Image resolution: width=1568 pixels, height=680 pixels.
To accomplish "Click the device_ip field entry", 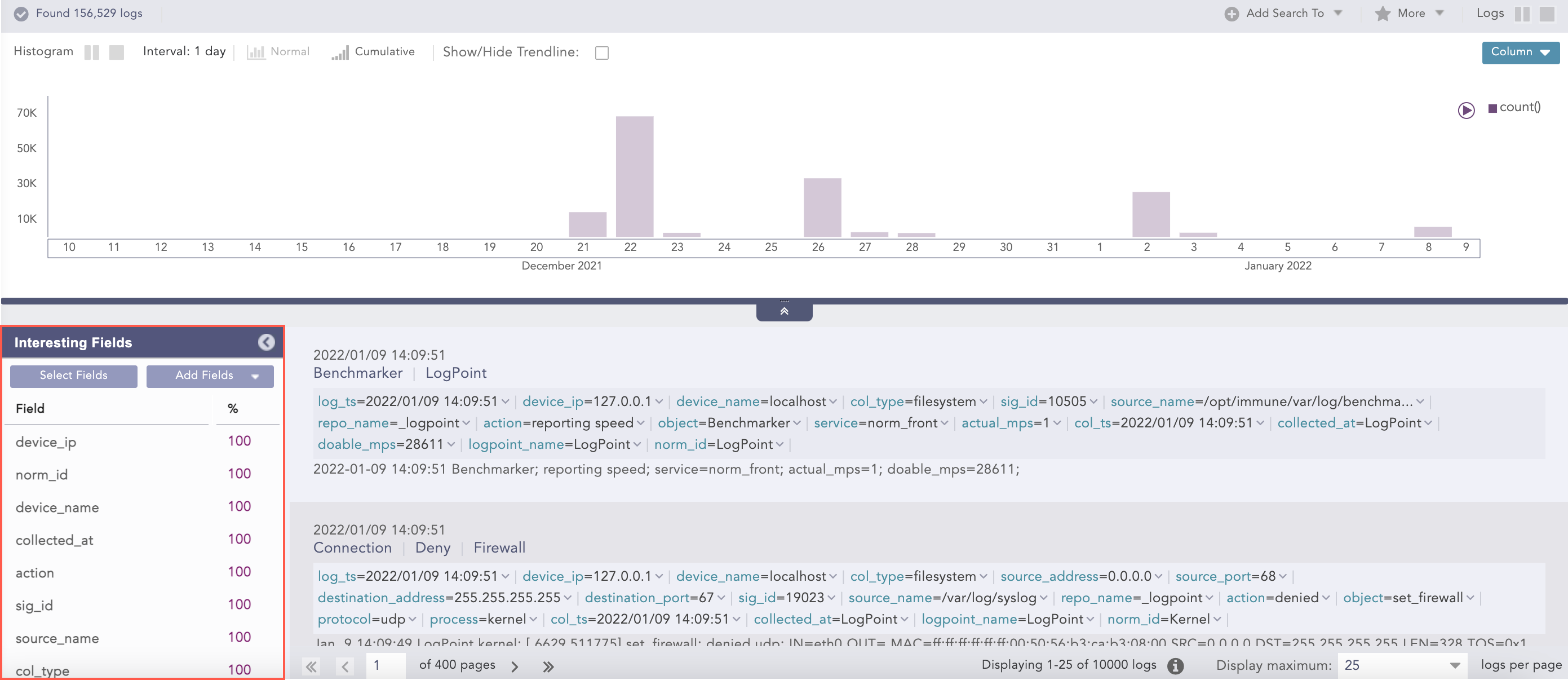I will tap(46, 442).
